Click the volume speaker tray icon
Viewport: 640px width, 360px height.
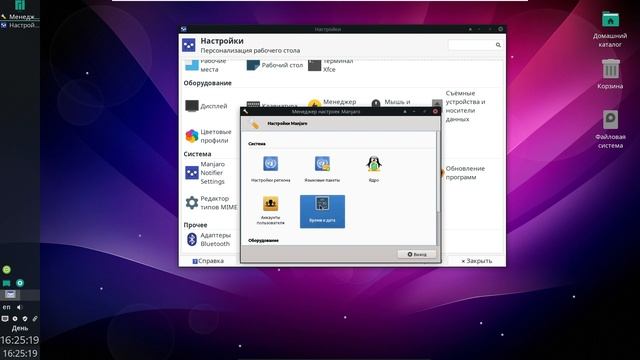(20, 307)
